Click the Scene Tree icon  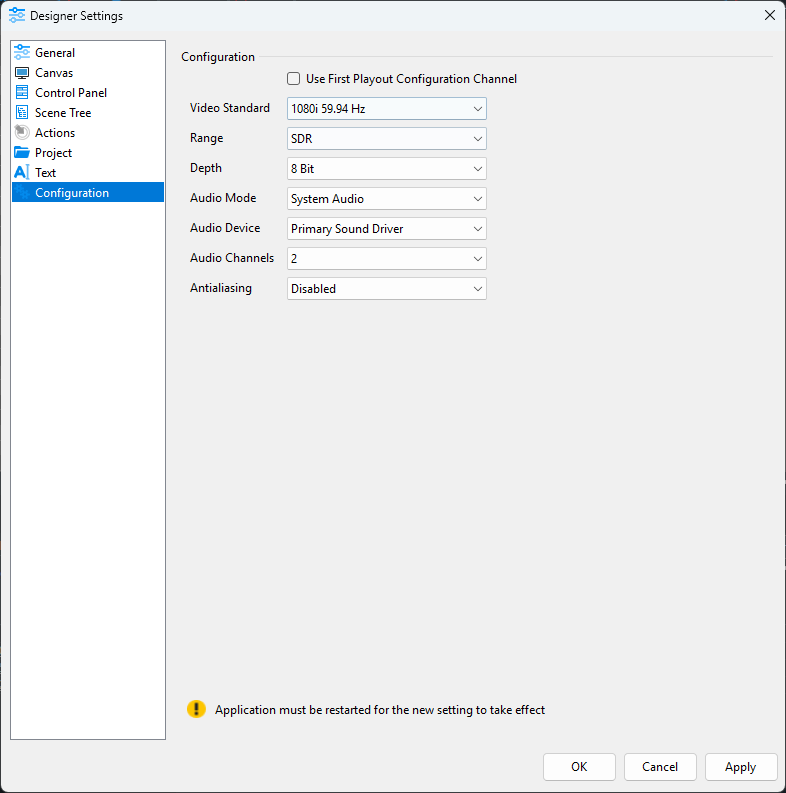point(22,113)
